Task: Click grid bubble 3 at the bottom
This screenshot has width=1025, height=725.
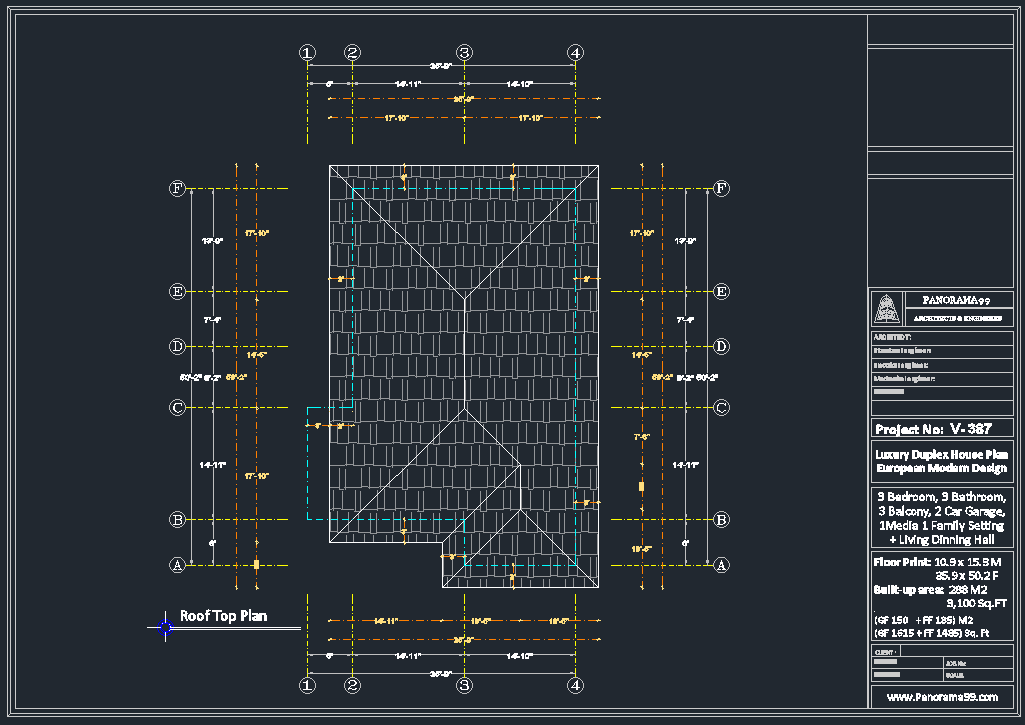Action: (x=464, y=686)
